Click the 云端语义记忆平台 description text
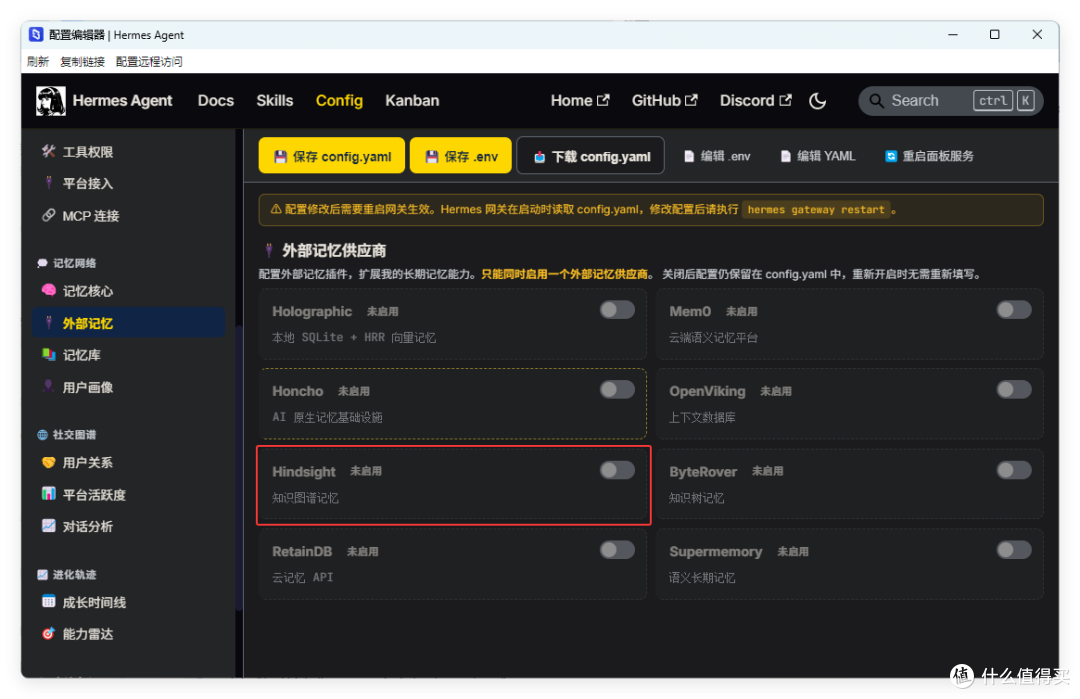Image resolution: width=1080 pixels, height=699 pixels. tap(713, 337)
